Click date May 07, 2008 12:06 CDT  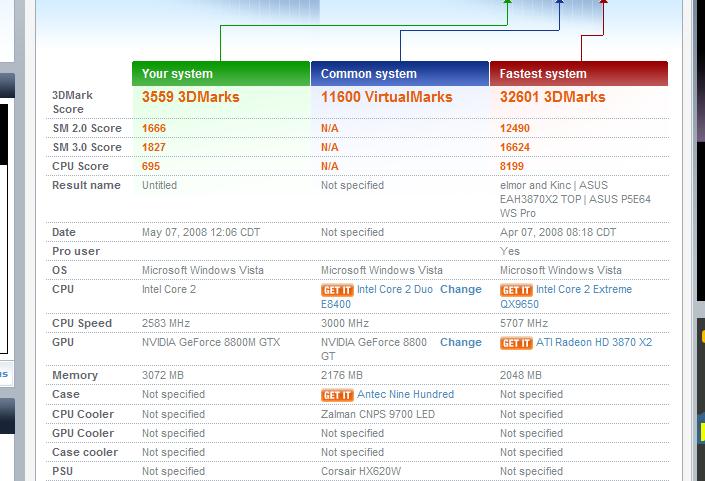[201, 232]
